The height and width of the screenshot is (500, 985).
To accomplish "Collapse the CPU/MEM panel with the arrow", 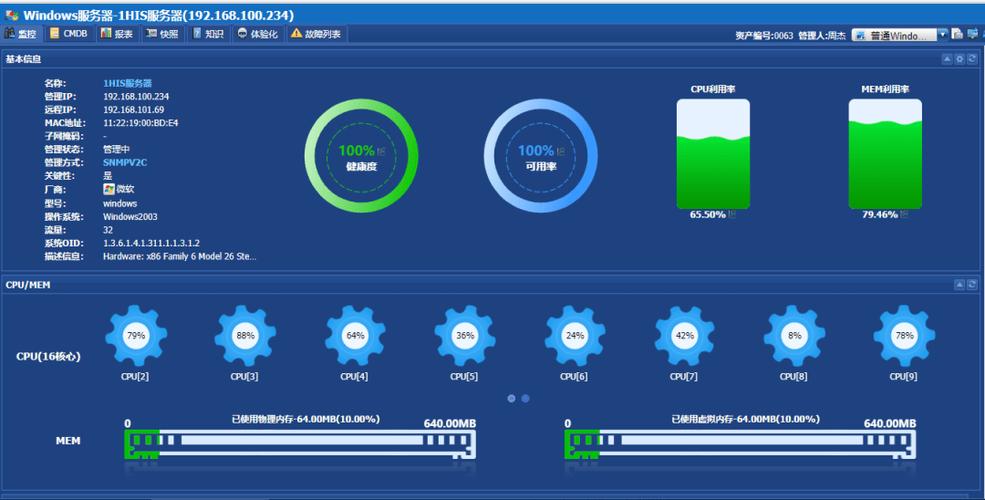I will (959, 285).
